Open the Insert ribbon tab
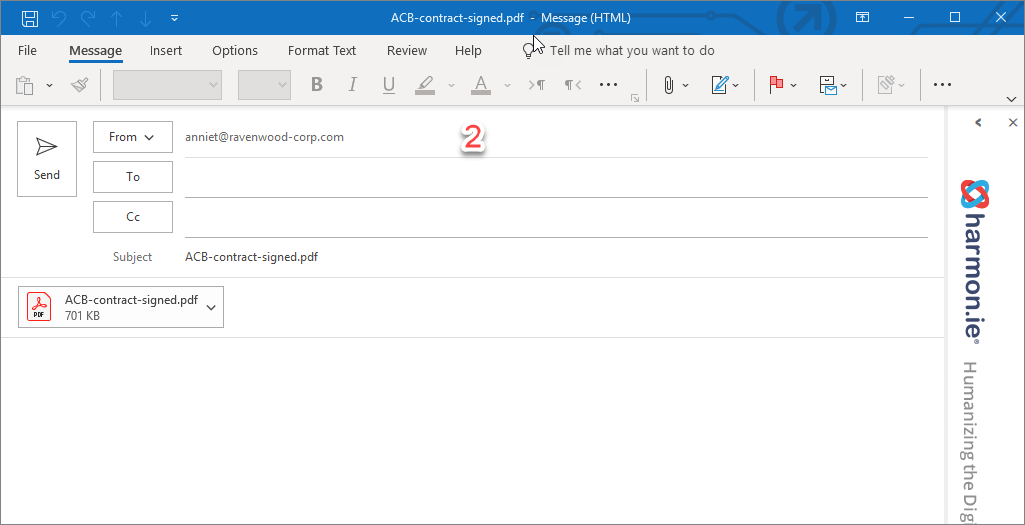This screenshot has height=525, width=1025. 166,50
